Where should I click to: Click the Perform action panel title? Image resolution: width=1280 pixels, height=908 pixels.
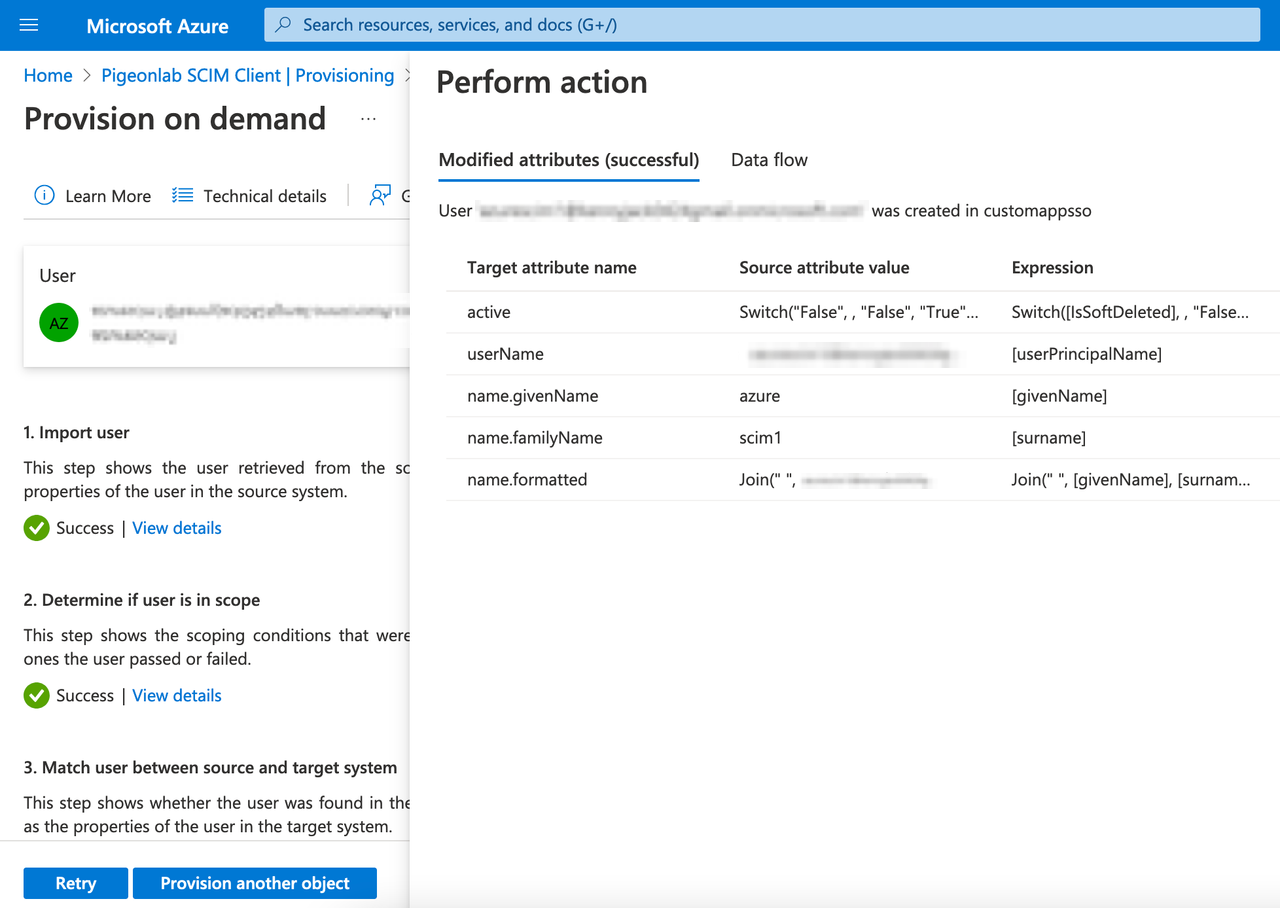pos(542,82)
